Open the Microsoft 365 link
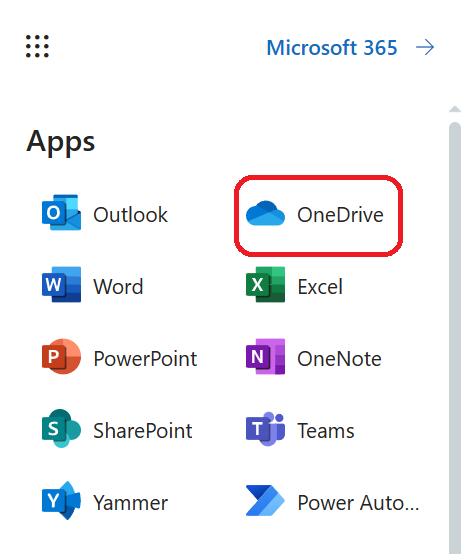The height and width of the screenshot is (554, 466). click(x=332, y=48)
